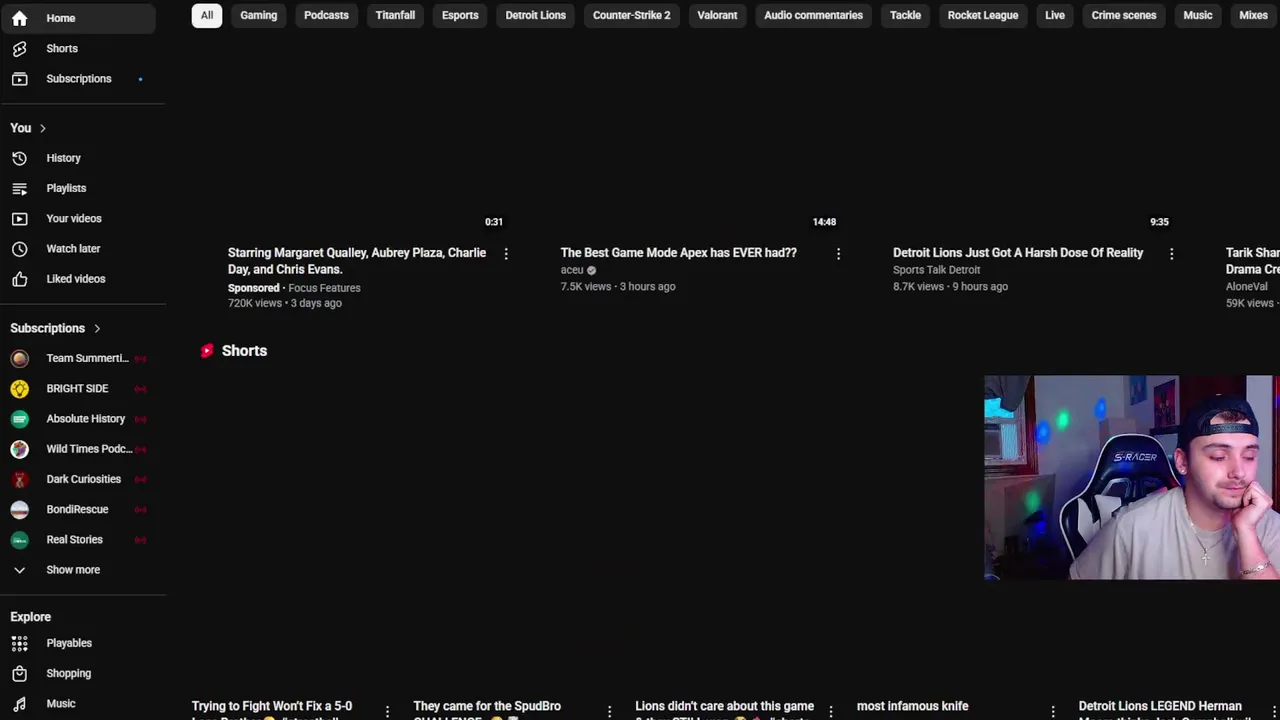The height and width of the screenshot is (720, 1280).
Task: Select the All filter chip
Action: pos(207,15)
